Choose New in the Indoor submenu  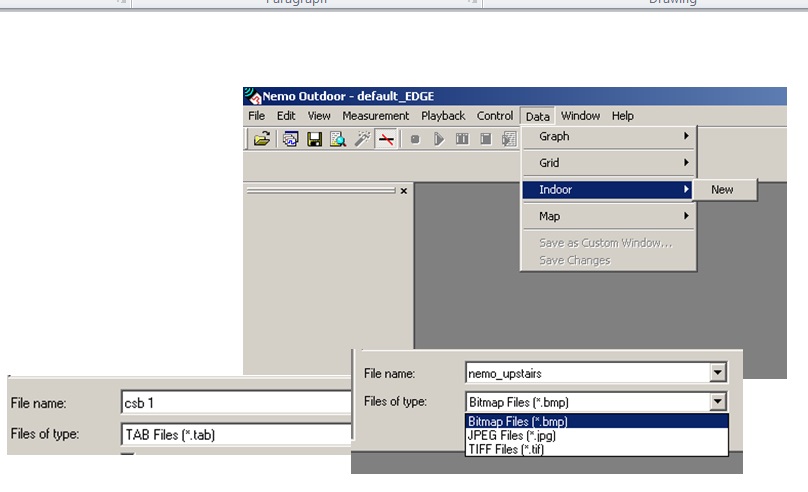(x=725, y=190)
